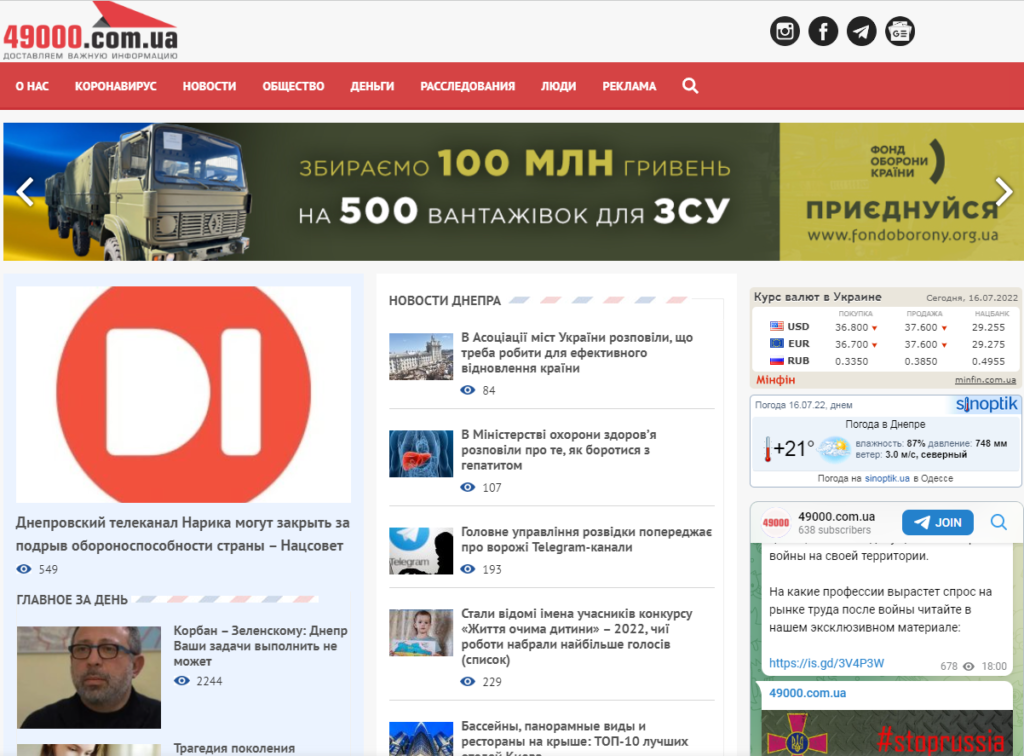Click eye views icon showing 229
The height and width of the screenshot is (756, 1024).
(468, 681)
